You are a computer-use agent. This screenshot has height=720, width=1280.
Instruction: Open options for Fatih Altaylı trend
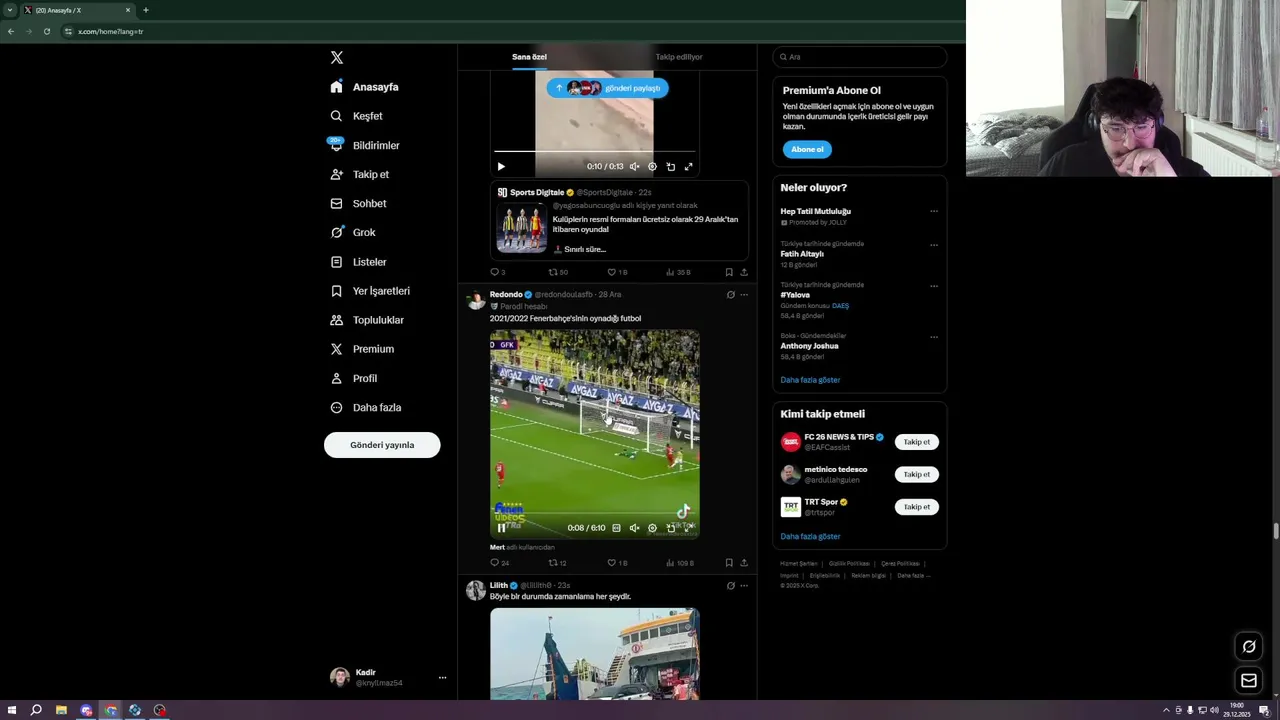934,245
